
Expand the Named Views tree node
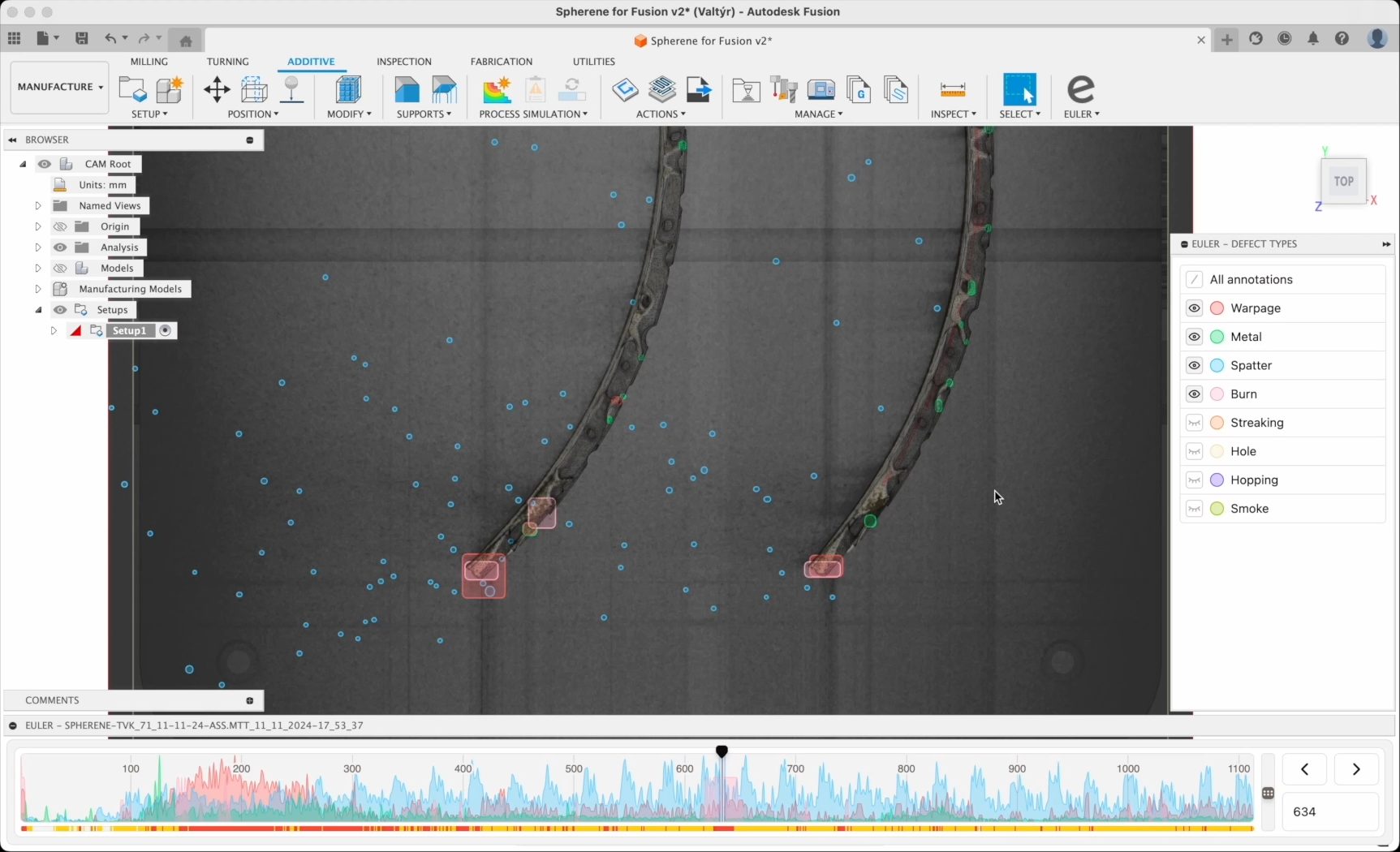pyautogui.click(x=38, y=206)
